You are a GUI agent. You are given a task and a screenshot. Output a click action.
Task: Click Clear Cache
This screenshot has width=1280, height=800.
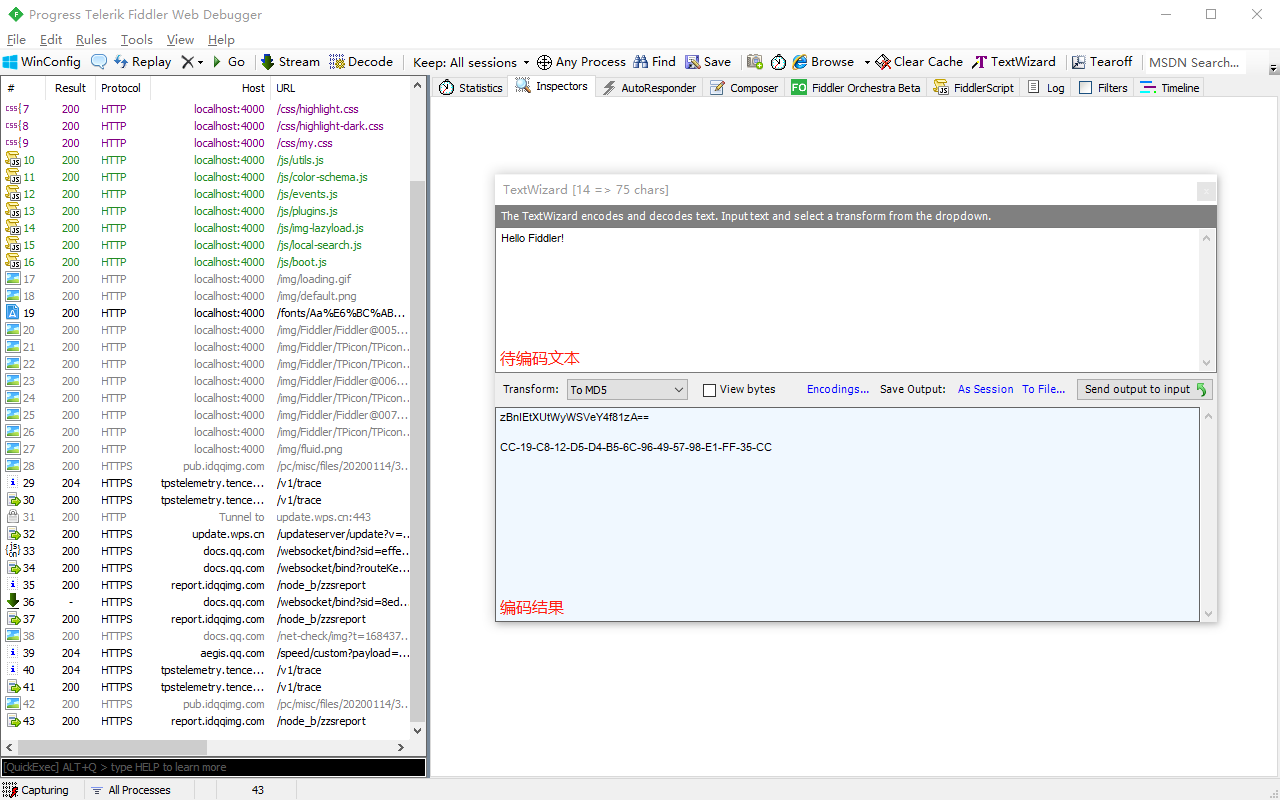tap(919, 62)
